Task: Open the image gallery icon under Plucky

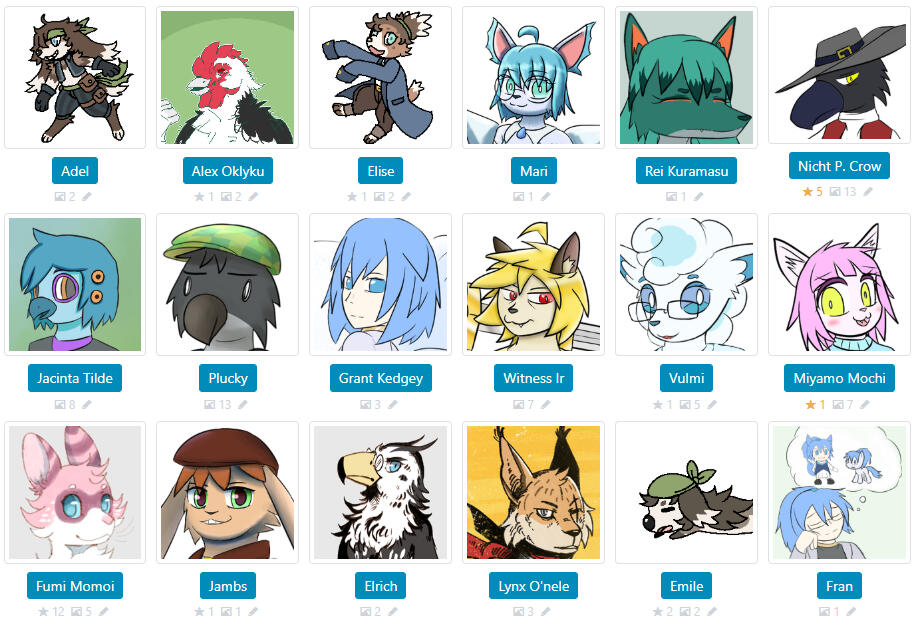Action: tap(209, 405)
